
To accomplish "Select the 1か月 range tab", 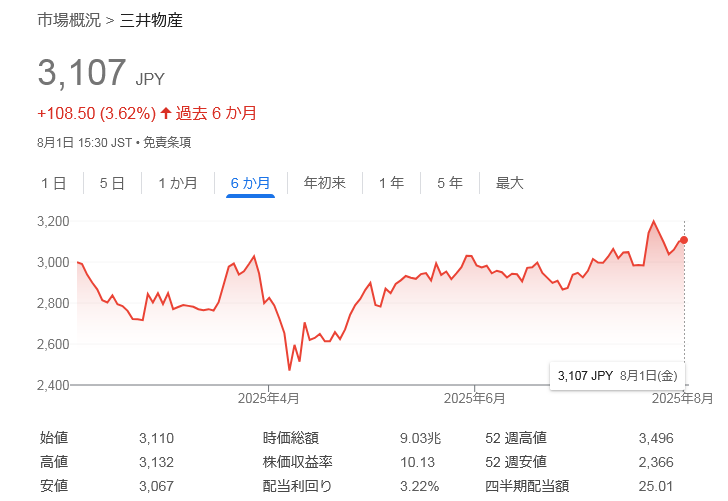I will tap(178, 183).
